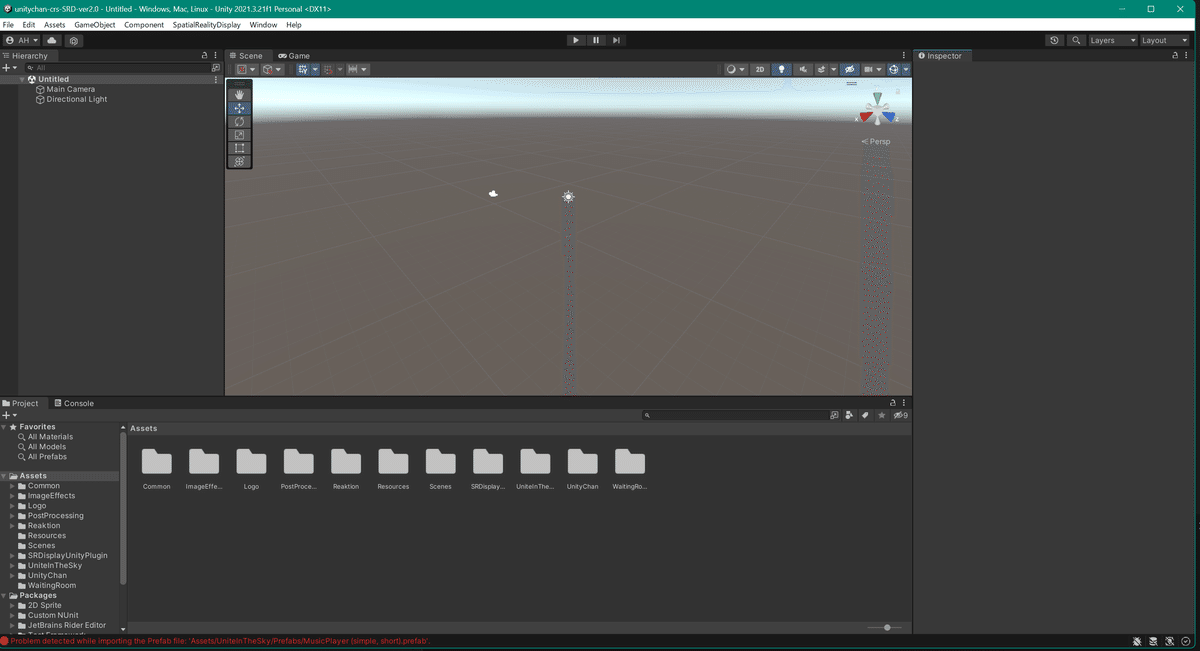Select the Scale tool

coord(239,134)
